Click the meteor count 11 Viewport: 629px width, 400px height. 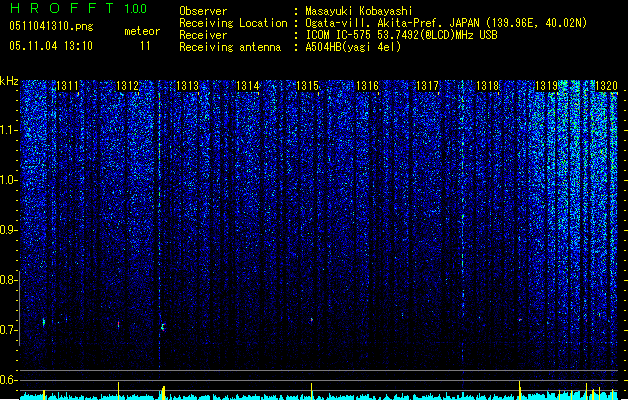(x=145, y=46)
